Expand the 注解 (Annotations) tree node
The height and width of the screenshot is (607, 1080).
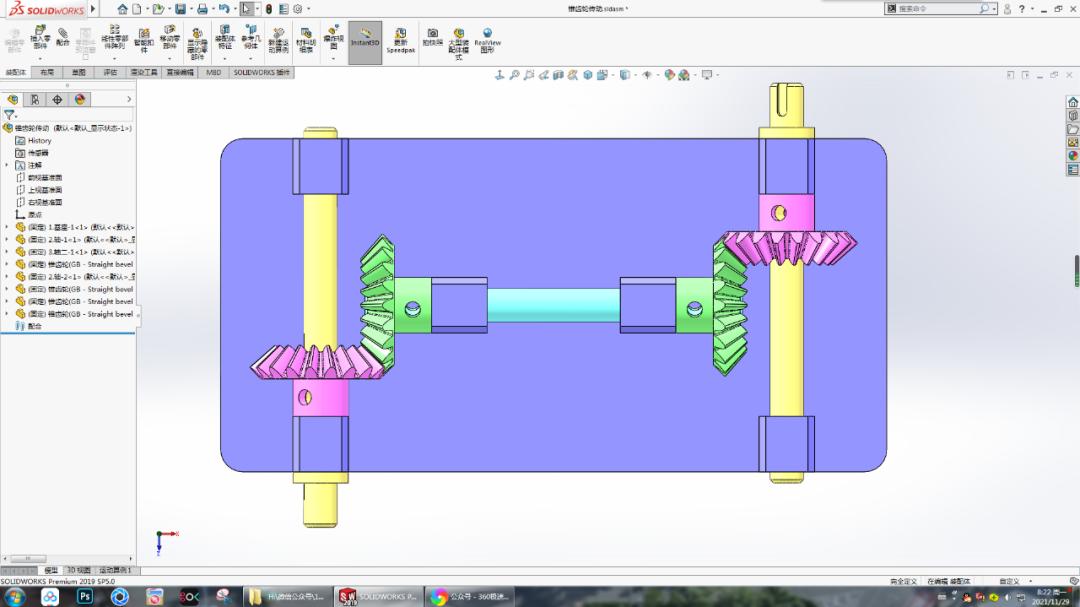pos(7,166)
